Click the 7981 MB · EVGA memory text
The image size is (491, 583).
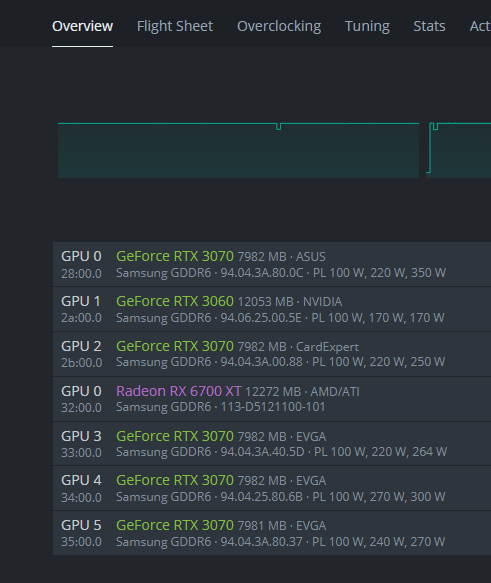pyautogui.click(x=282, y=526)
